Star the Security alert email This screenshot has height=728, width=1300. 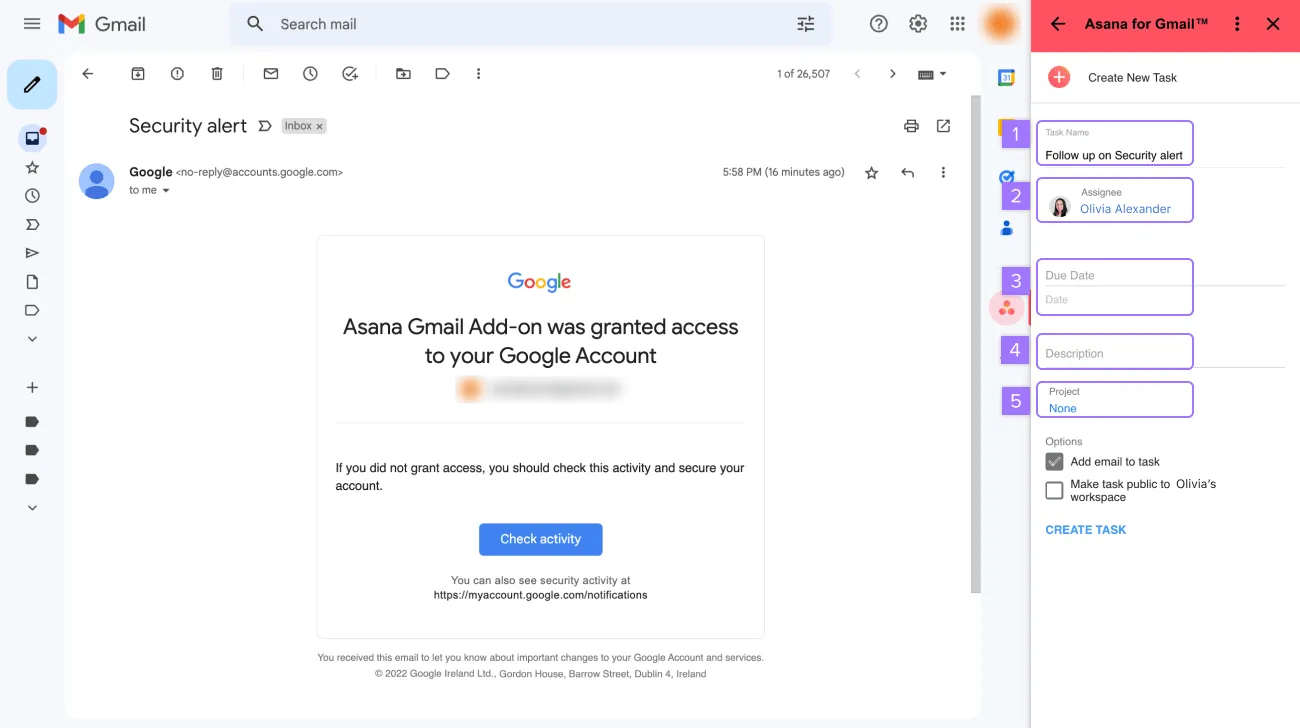pyautogui.click(x=871, y=172)
